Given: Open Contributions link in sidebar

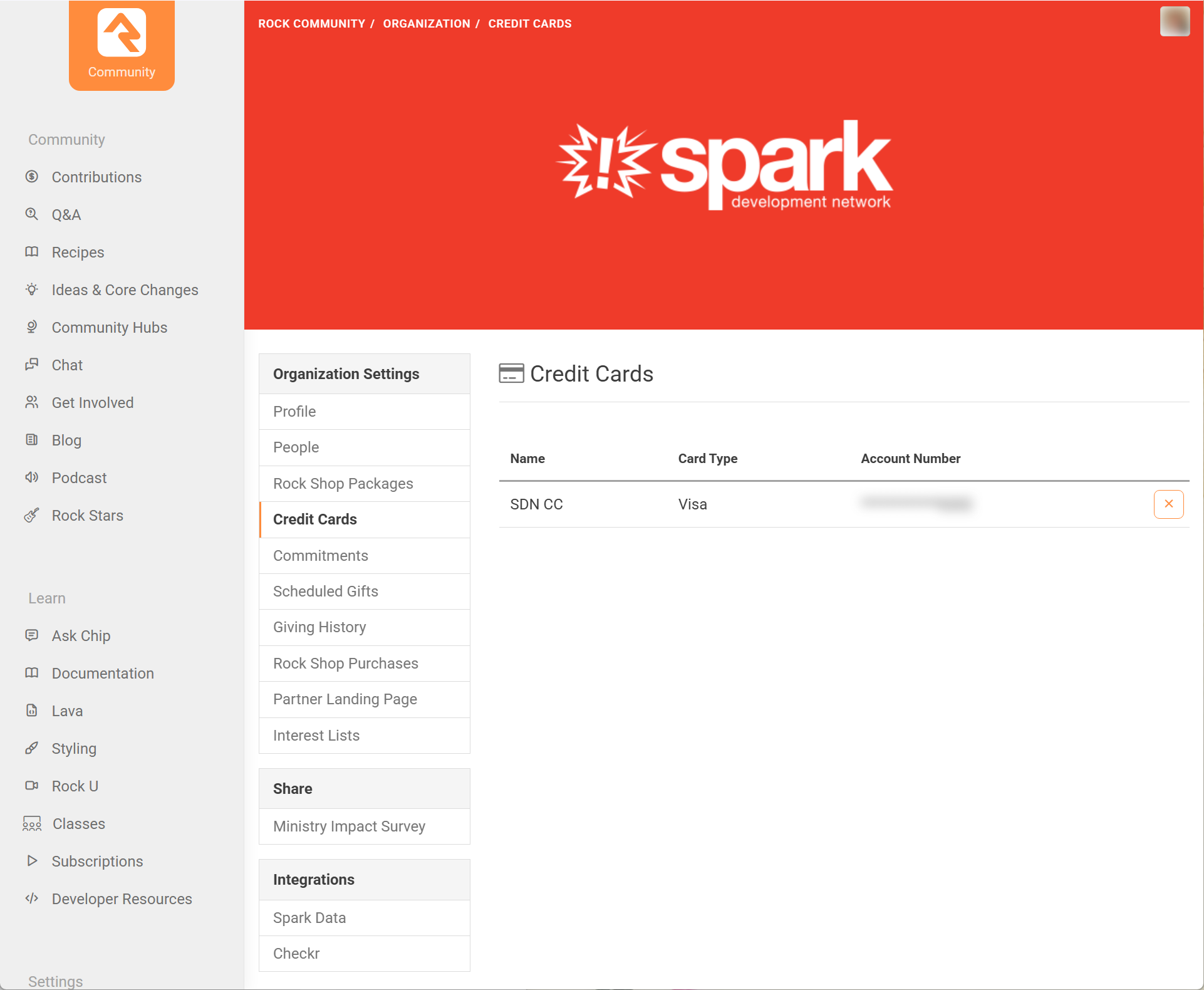Looking at the screenshot, I should point(96,177).
